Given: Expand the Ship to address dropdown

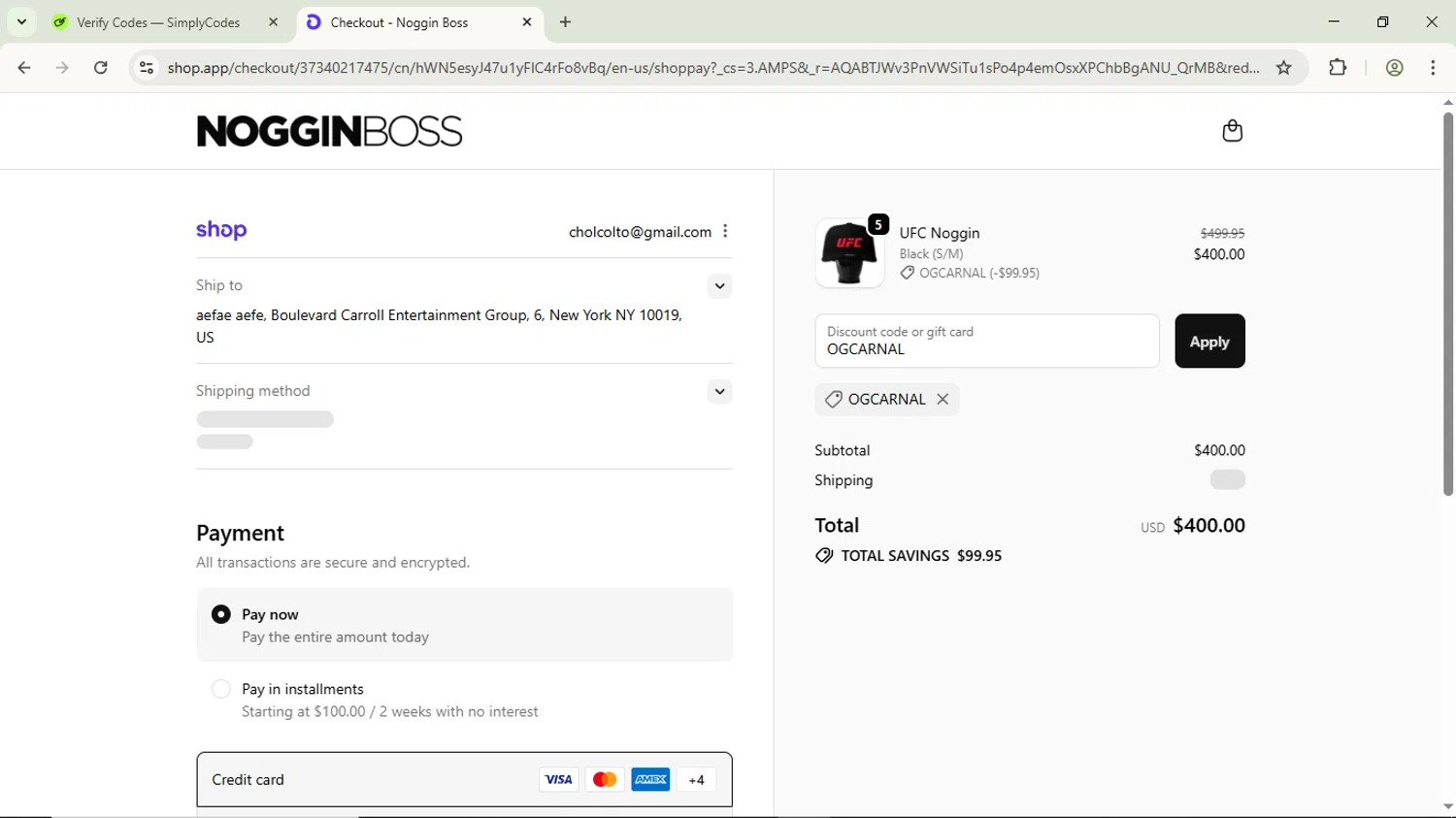Looking at the screenshot, I should pos(719,286).
